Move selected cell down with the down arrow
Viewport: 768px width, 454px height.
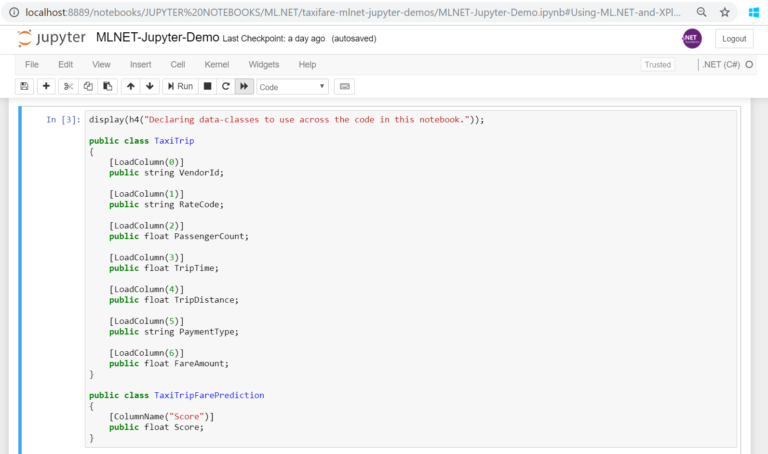150,86
